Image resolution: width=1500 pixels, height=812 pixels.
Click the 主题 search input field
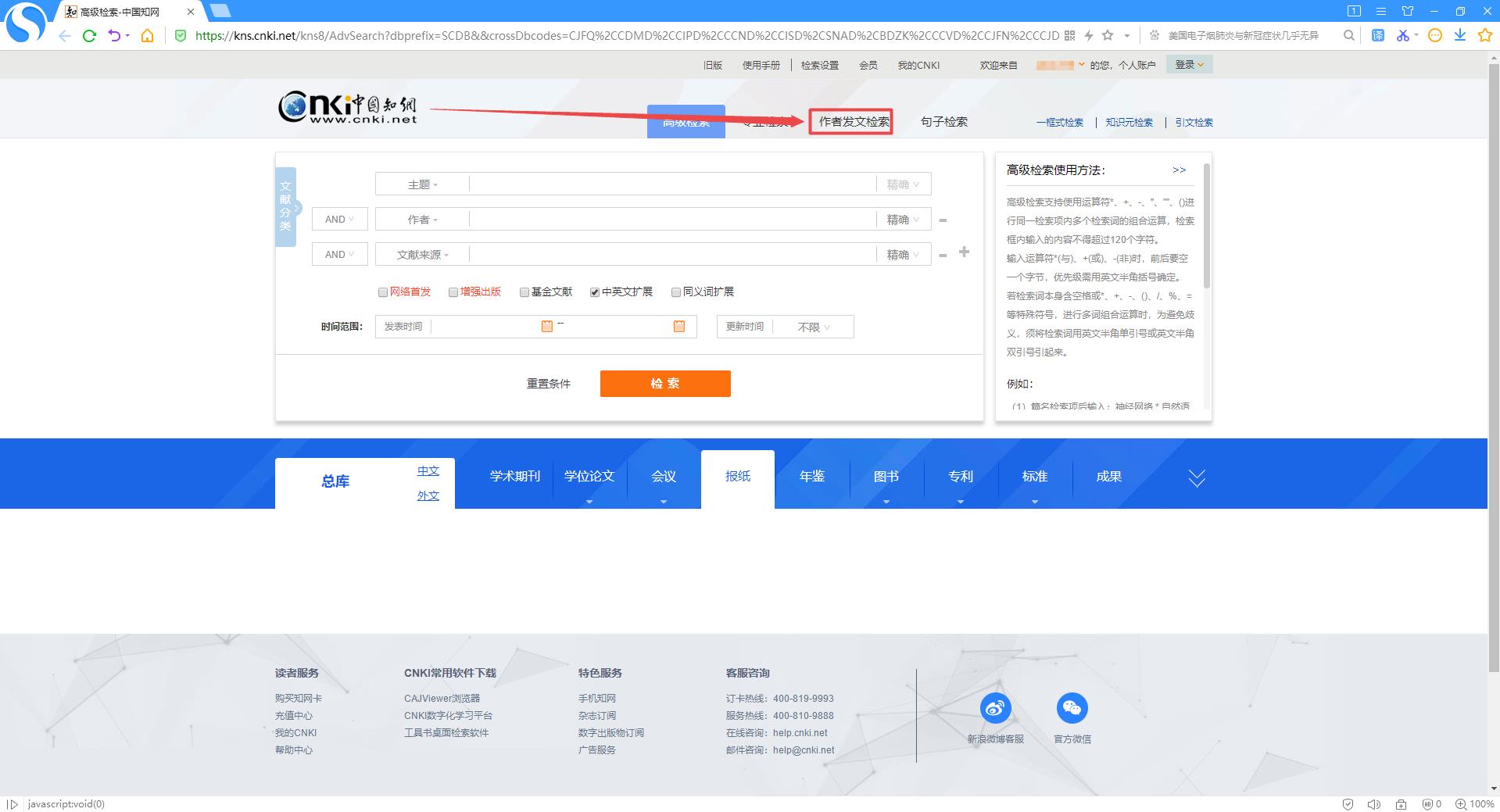point(672,184)
